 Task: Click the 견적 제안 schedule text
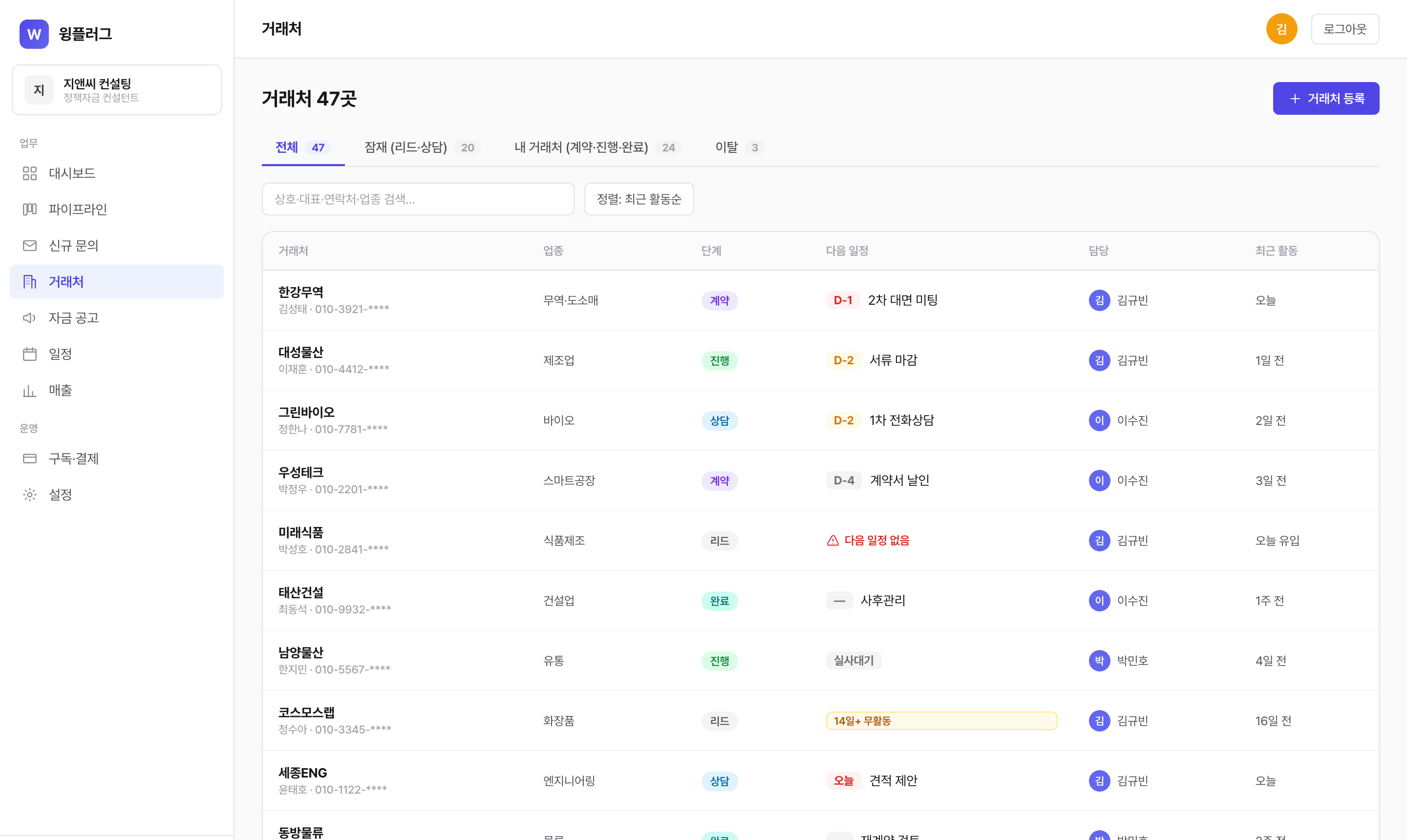click(x=893, y=780)
